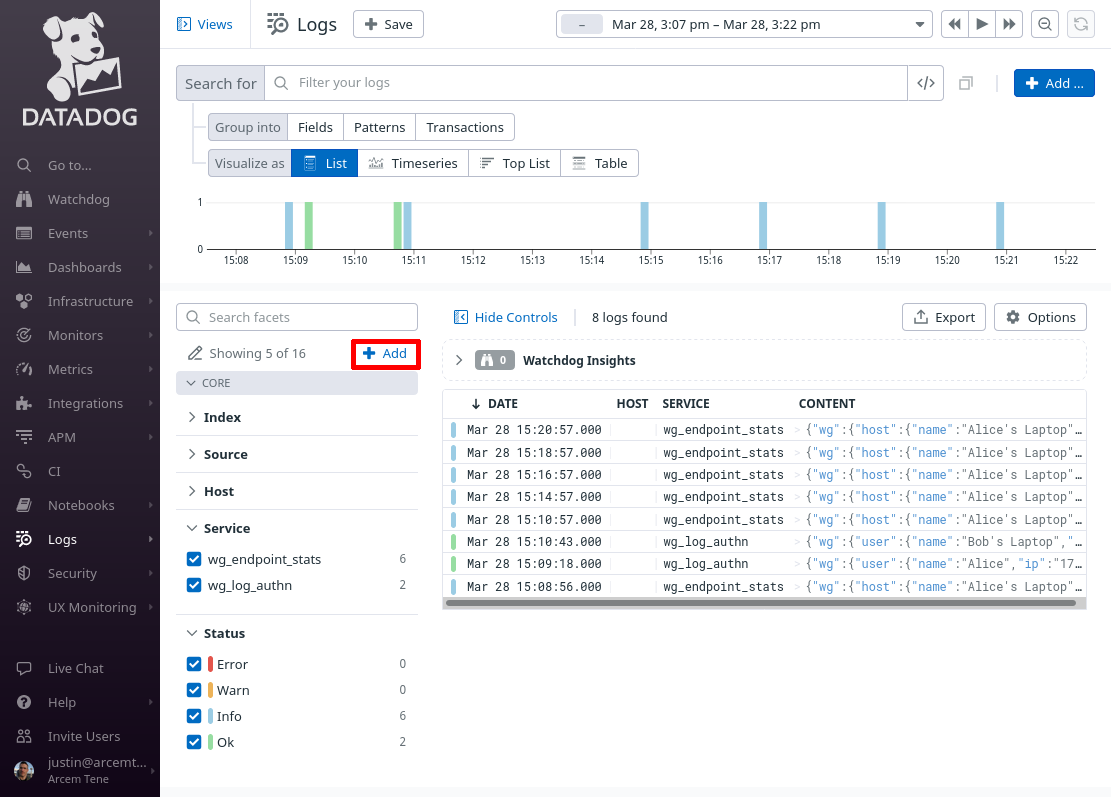Open the Events menu in sidebar
Screen dimensions: 1111x797
click(x=68, y=233)
